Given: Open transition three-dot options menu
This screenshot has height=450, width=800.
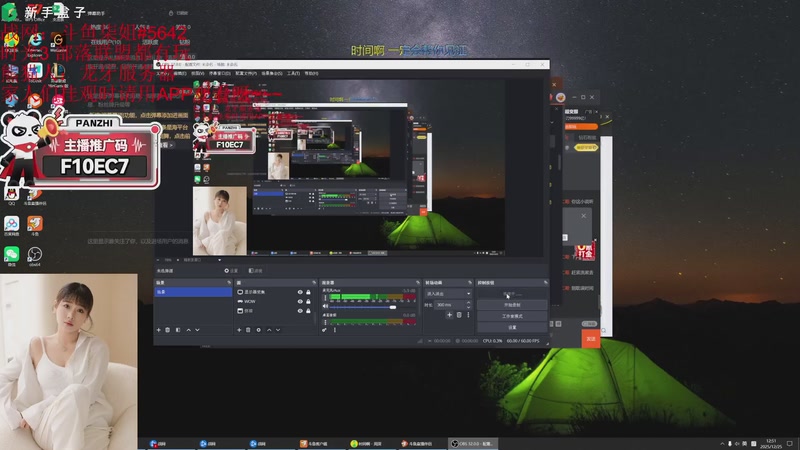Looking at the screenshot, I should (468, 315).
